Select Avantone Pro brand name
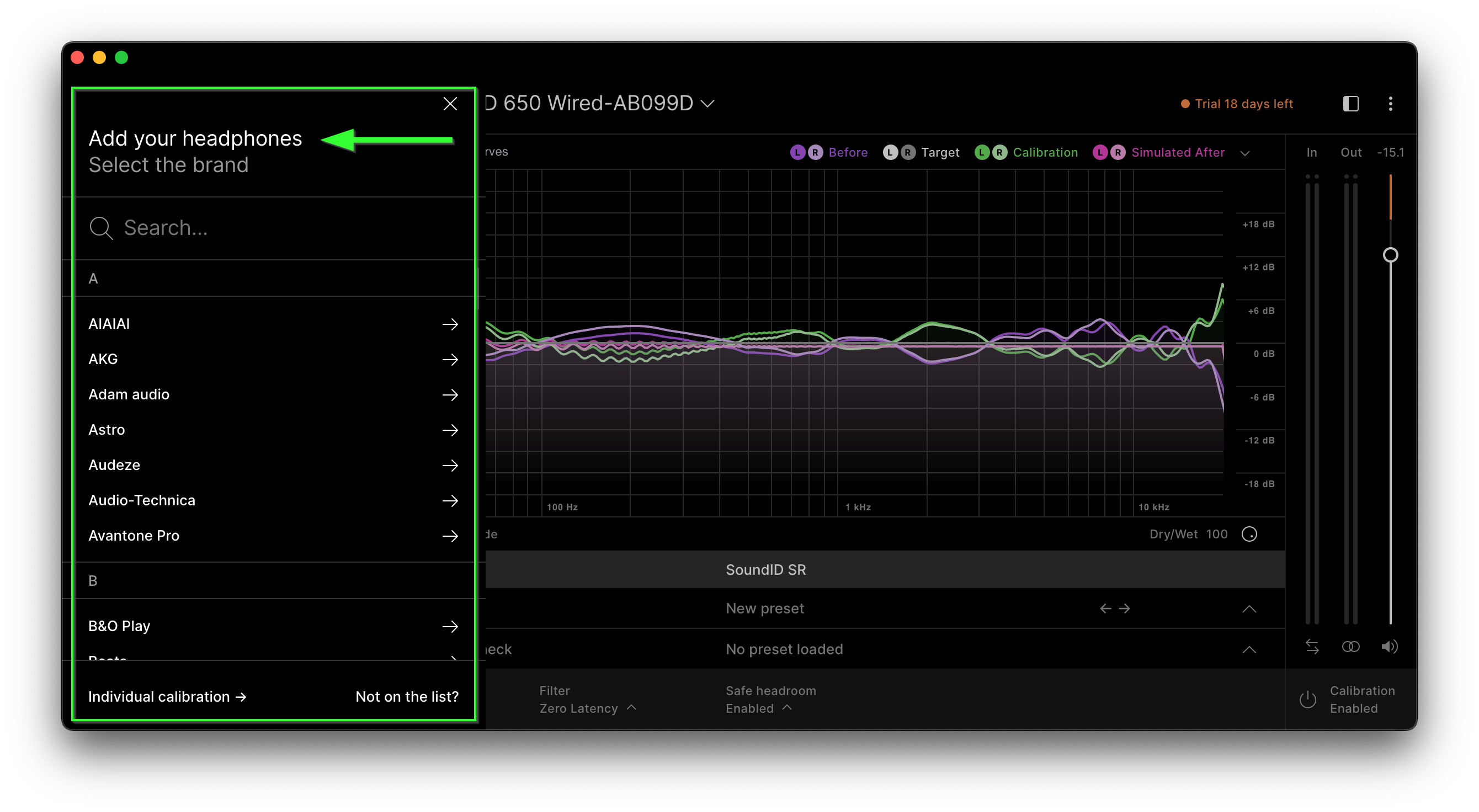Screen dimensions: 1479x812 [x=134, y=536]
